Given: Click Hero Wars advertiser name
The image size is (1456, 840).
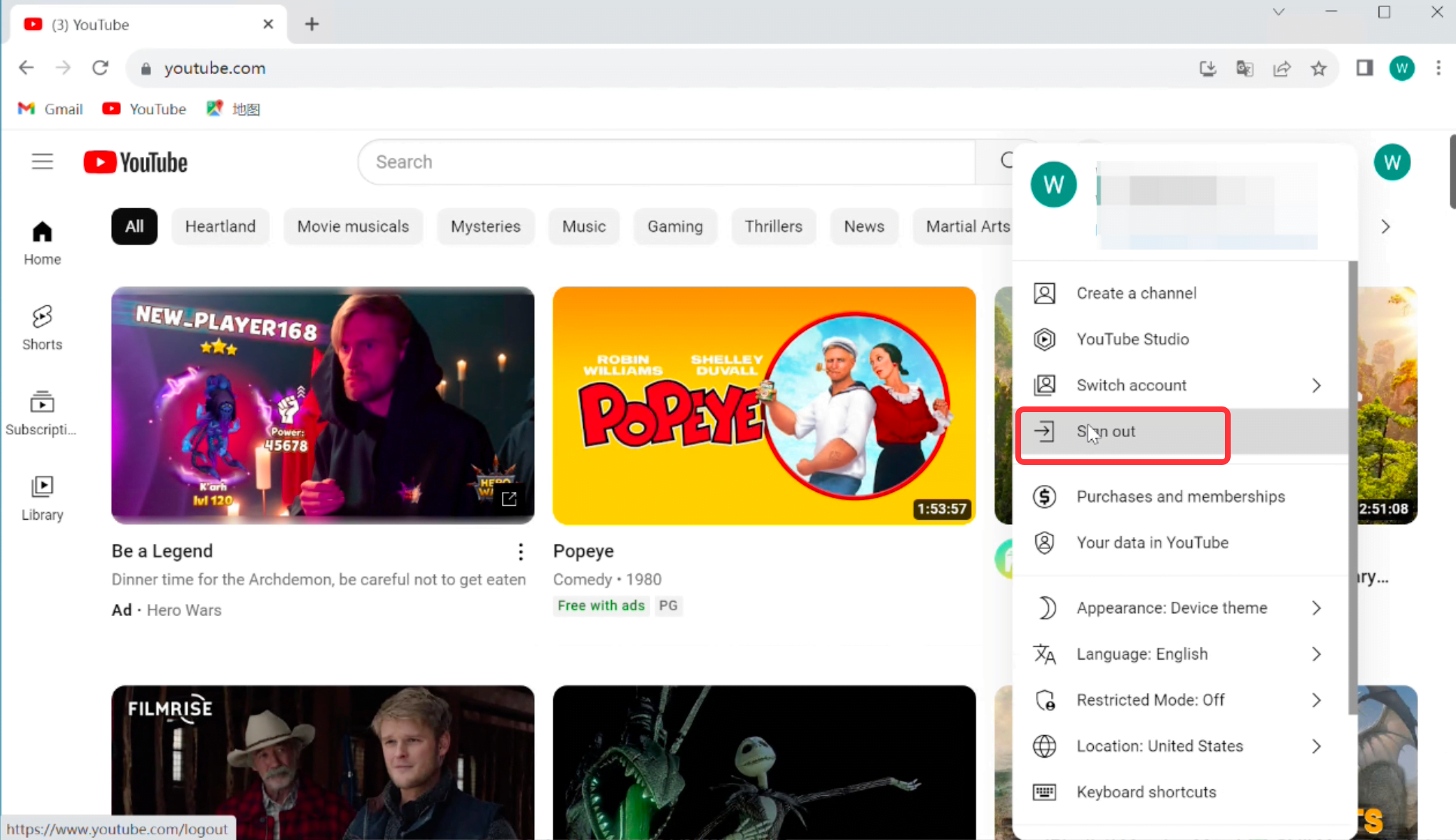Looking at the screenshot, I should 184,610.
